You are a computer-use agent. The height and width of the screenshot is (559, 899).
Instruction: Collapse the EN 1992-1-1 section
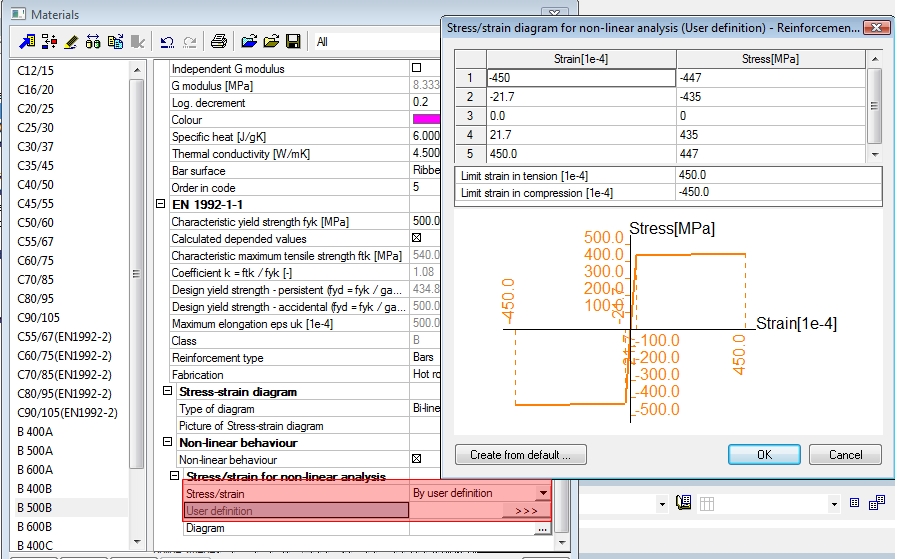pyautogui.click(x=161, y=204)
